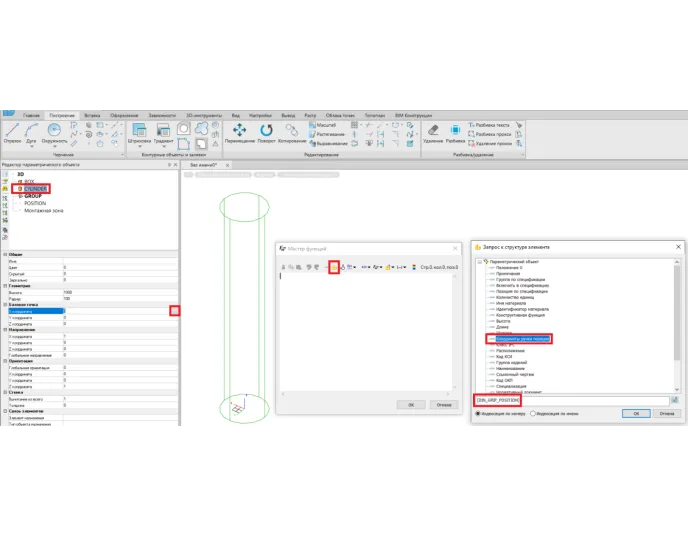Collapse the Геометрия properties section
Viewport: 688px width, 537px height.
(5, 286)
